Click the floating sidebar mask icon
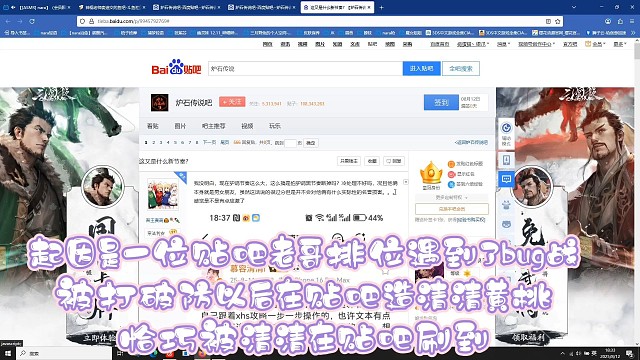 (x=506, y=224)
